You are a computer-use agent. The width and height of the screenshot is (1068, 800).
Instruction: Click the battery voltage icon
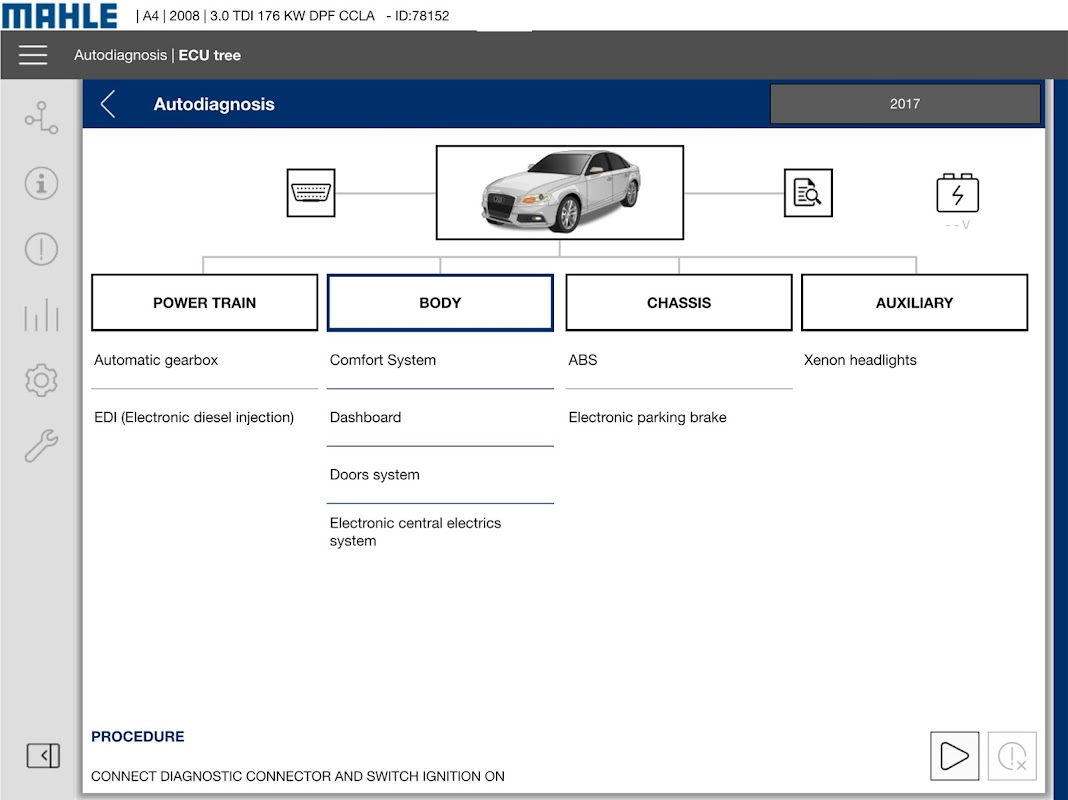(x=957, y=193)
